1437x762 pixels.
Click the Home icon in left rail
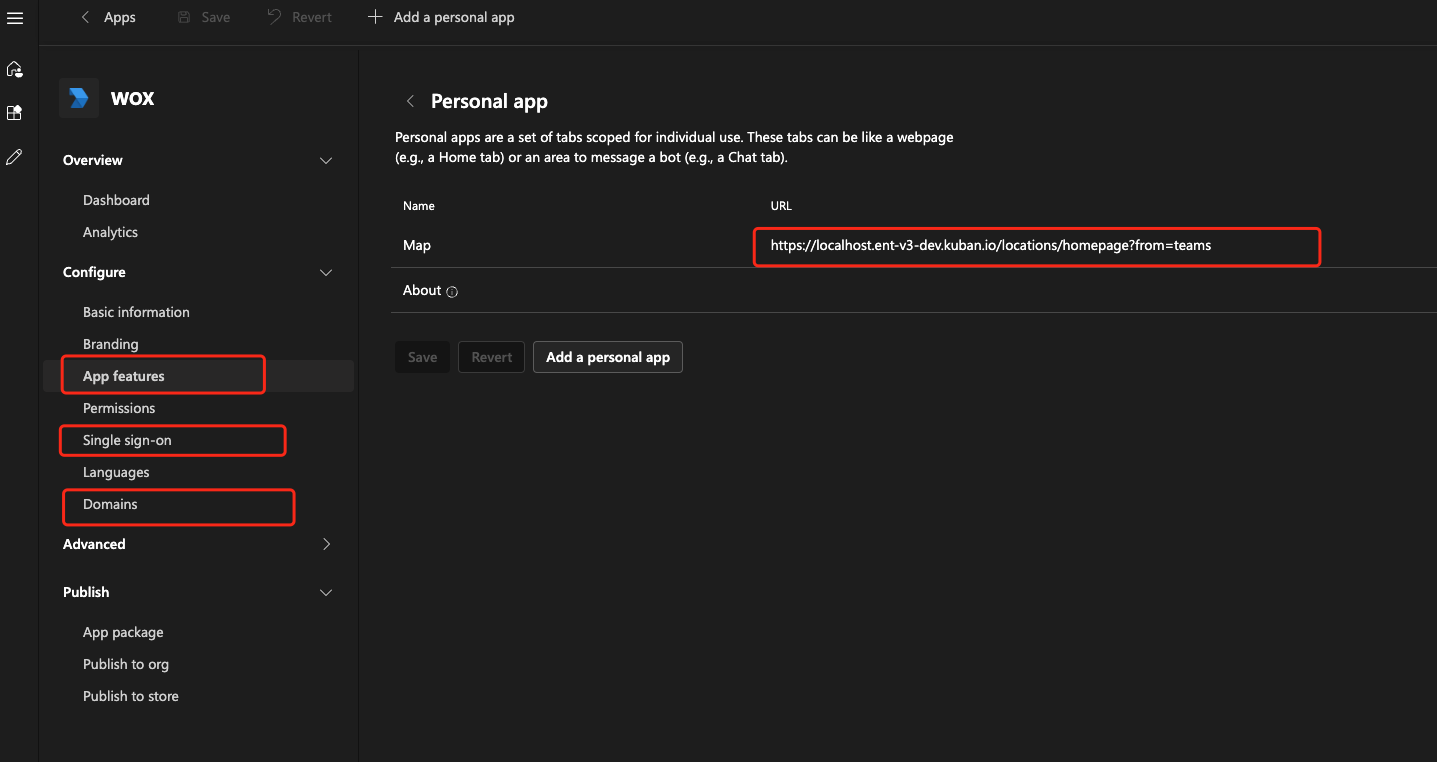click(x=14, y=69)
